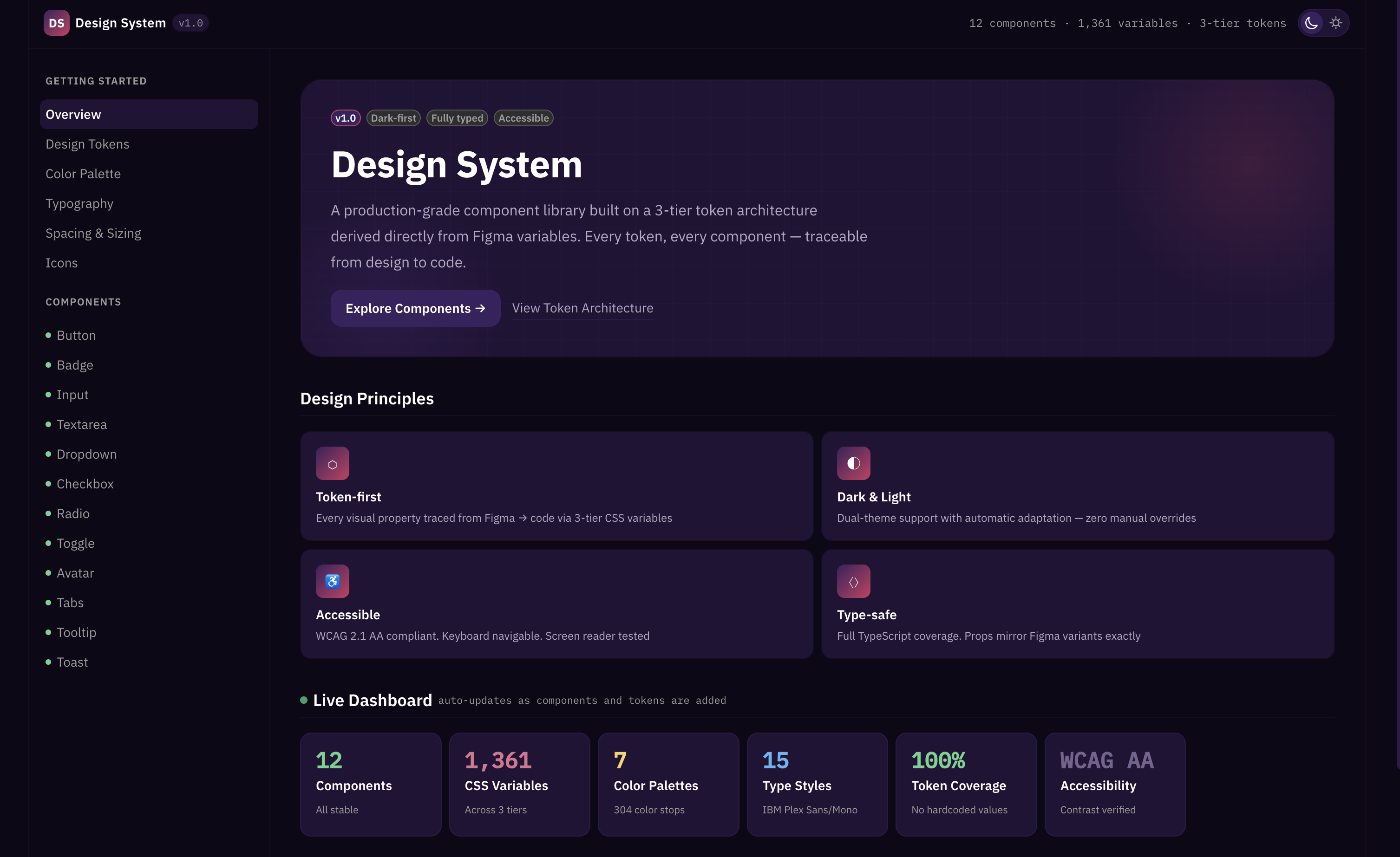Click the Design System header title

pos(120,23)
